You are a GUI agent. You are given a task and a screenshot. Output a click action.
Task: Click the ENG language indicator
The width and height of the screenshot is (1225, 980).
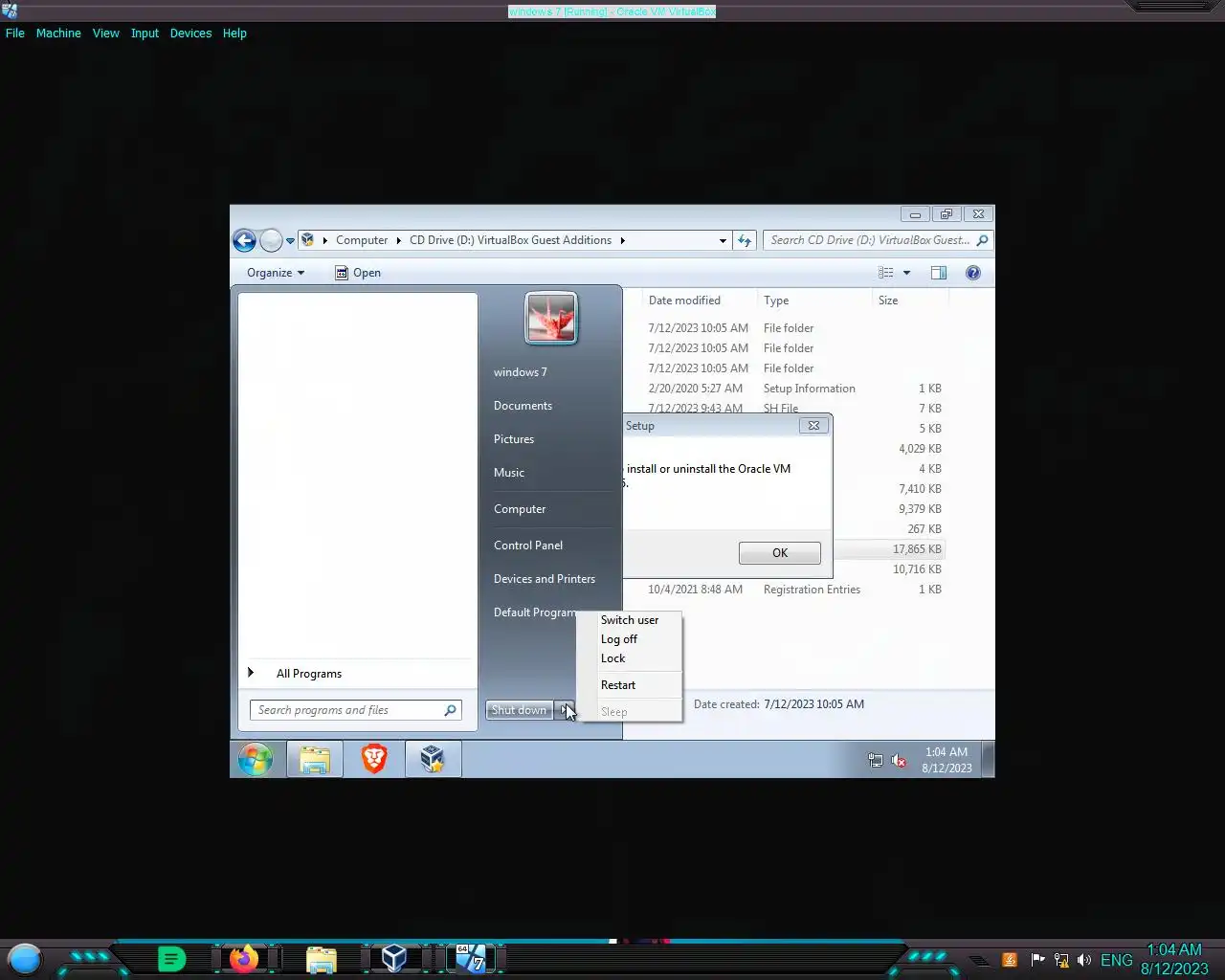1117,960
